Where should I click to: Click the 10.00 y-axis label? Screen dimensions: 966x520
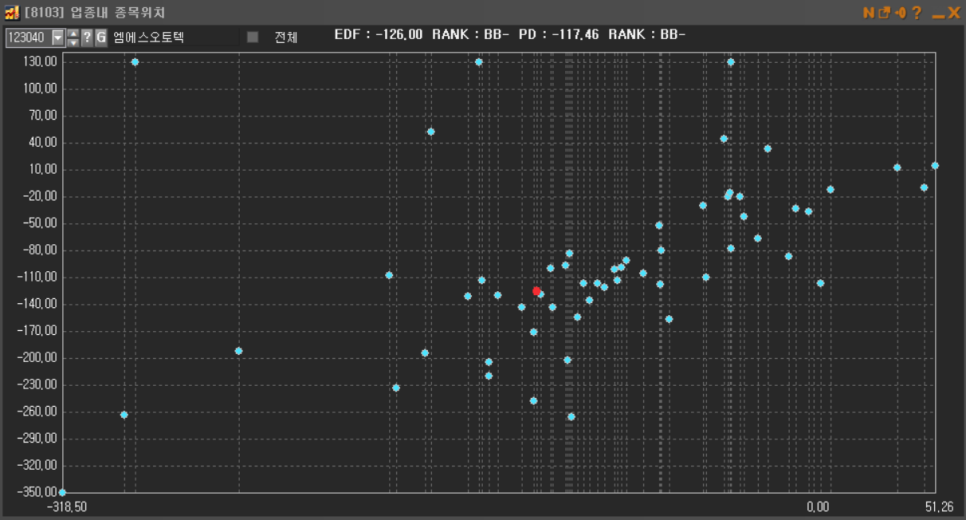[43, 169]
